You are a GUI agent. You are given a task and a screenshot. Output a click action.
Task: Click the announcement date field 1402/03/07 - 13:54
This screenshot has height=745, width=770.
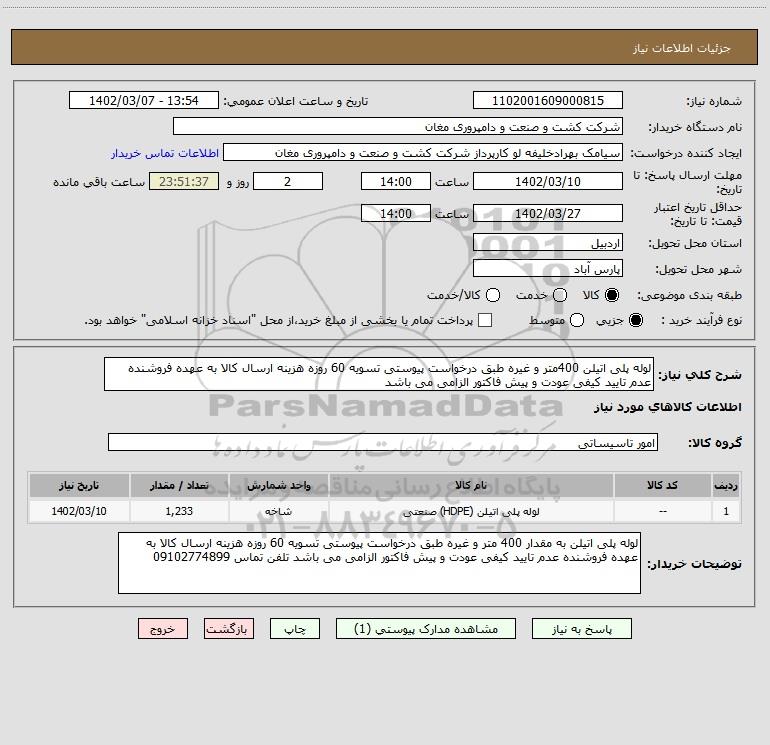click(x=144, y=100)
